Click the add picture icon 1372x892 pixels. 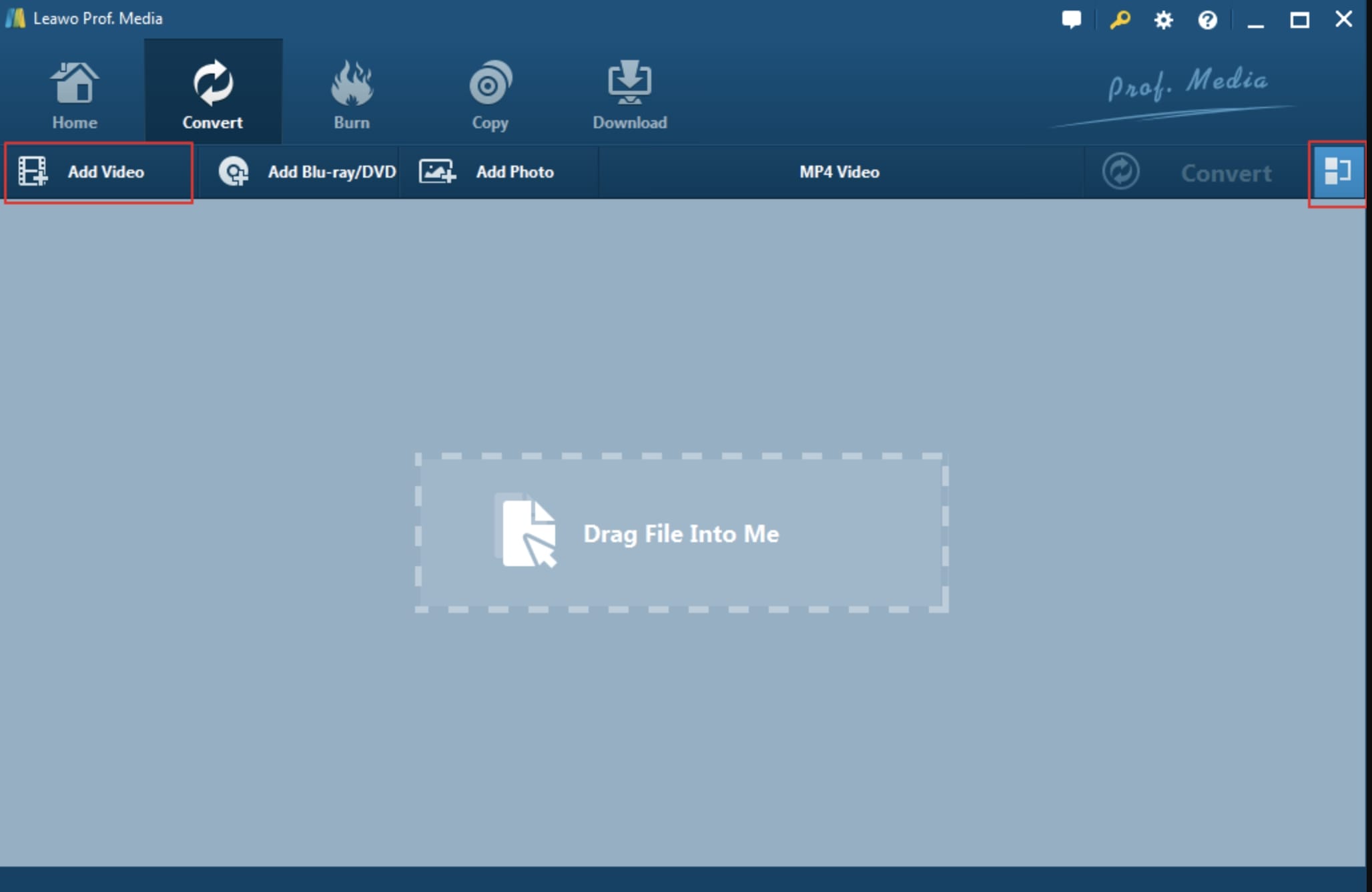[x=437, y=172]
